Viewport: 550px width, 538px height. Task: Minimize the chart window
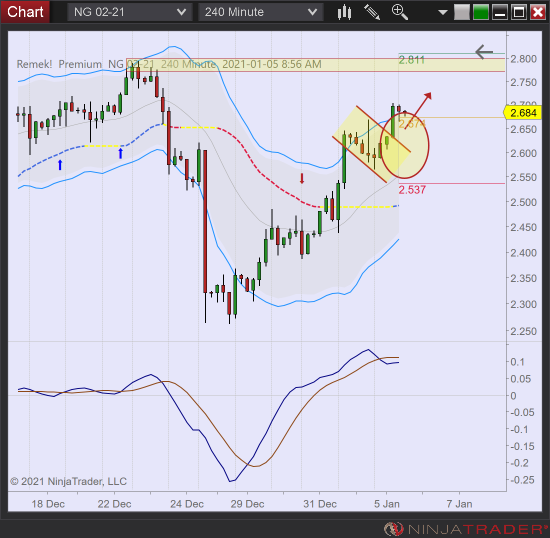[499, 12]
